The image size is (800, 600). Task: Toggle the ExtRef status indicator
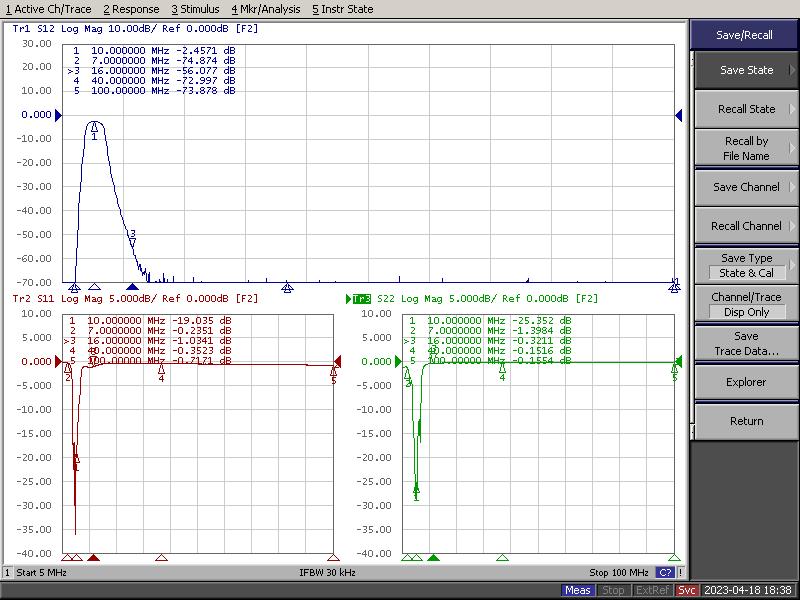point(651,590)
